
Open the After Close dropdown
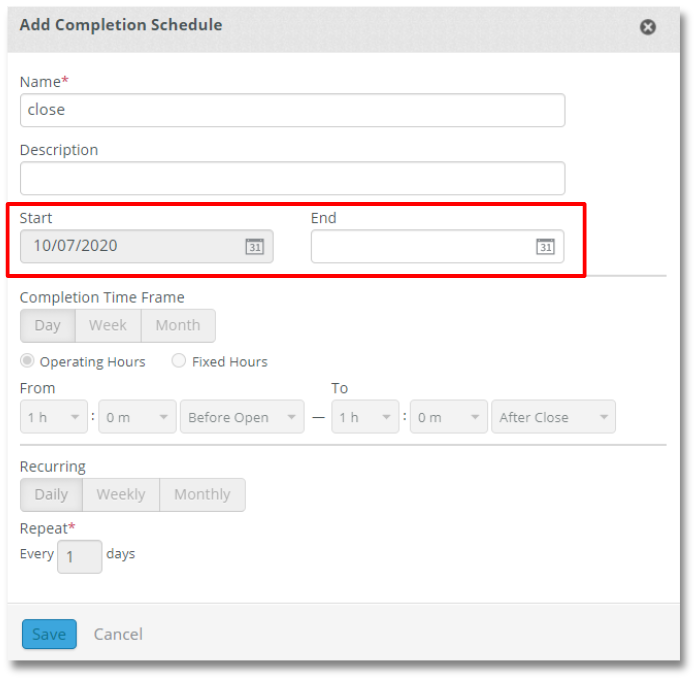point(553,417)
